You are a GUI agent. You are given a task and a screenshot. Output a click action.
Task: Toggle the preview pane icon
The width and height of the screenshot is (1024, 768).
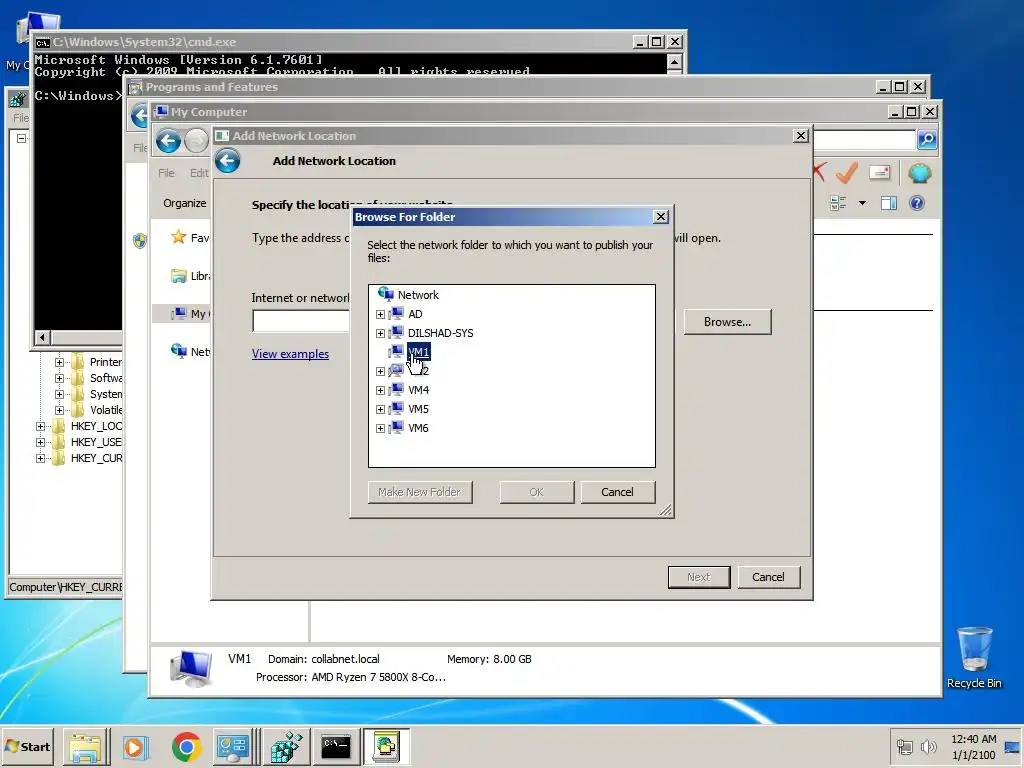(x=888, y=203)
